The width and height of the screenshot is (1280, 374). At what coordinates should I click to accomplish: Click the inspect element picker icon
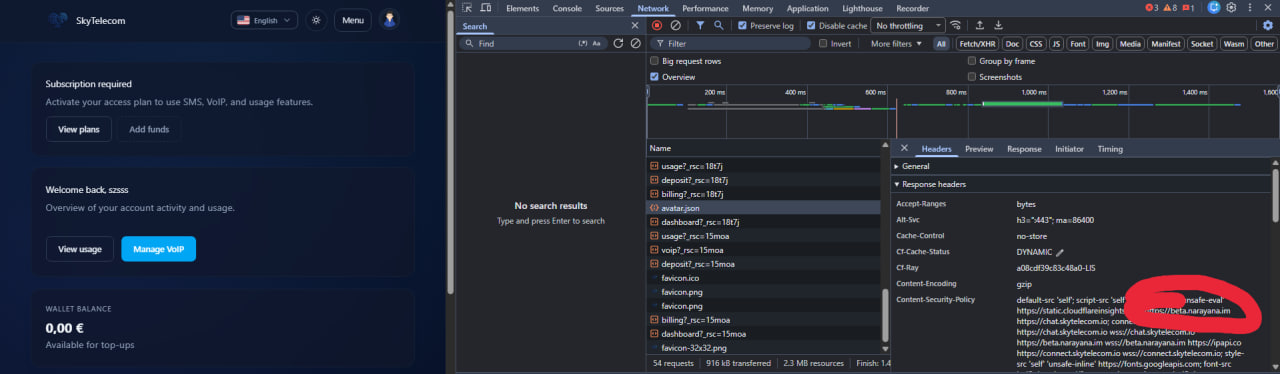point(467,8)
